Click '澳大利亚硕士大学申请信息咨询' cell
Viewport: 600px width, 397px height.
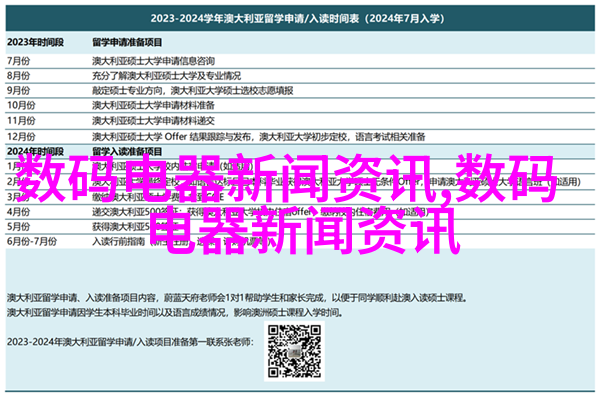pyautogui.click(x=153, y=60)
